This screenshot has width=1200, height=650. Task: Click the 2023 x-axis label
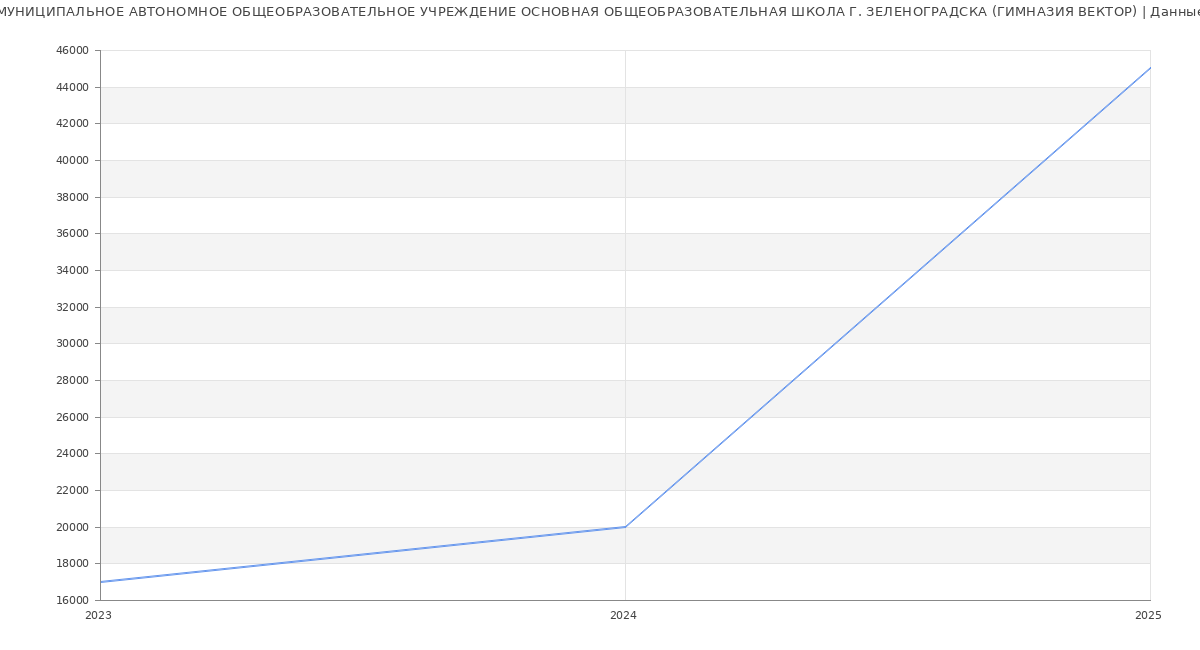(x=98, y=616)
